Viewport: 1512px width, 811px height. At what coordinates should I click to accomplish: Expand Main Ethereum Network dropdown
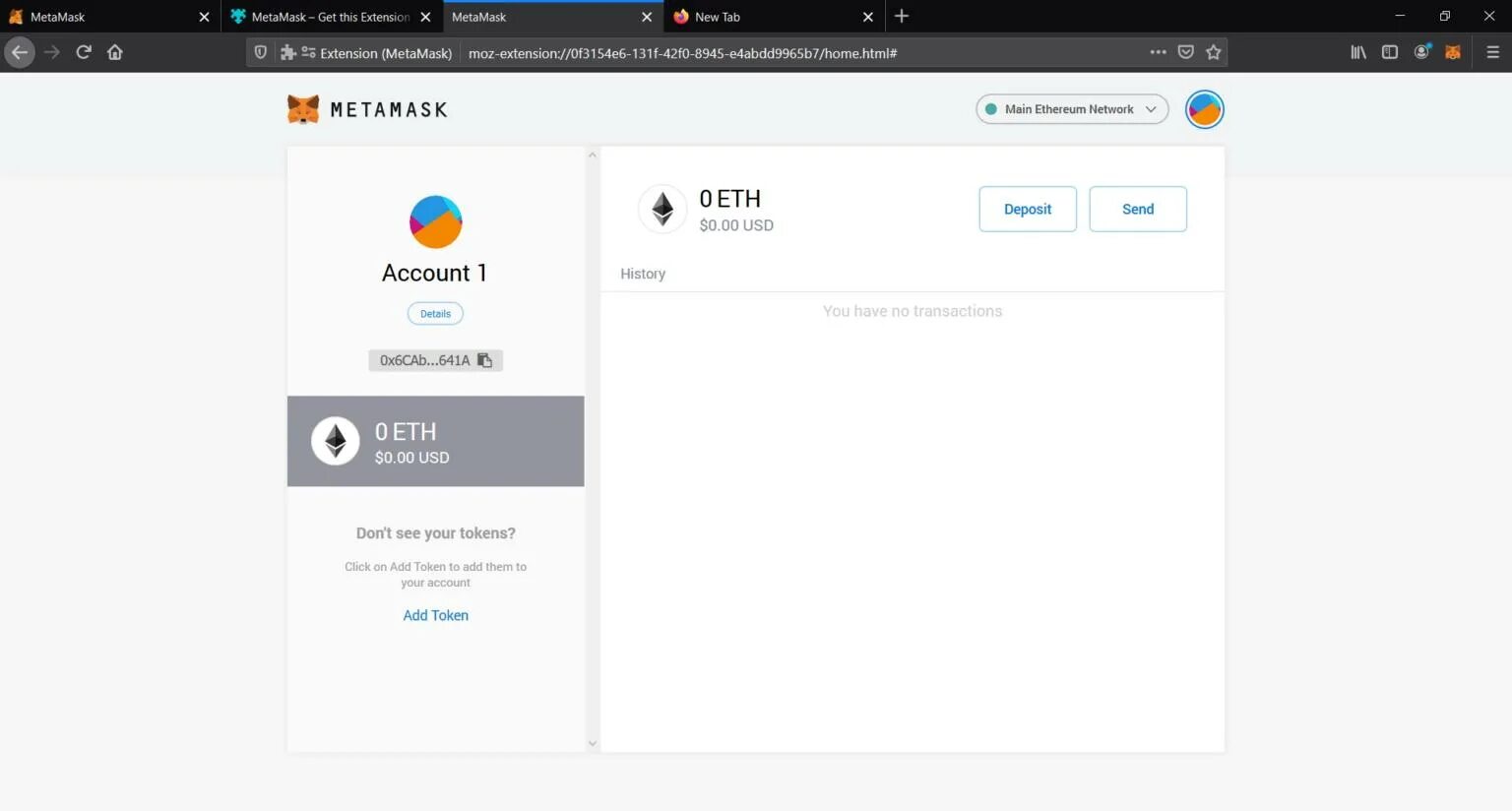(1072, 109)
